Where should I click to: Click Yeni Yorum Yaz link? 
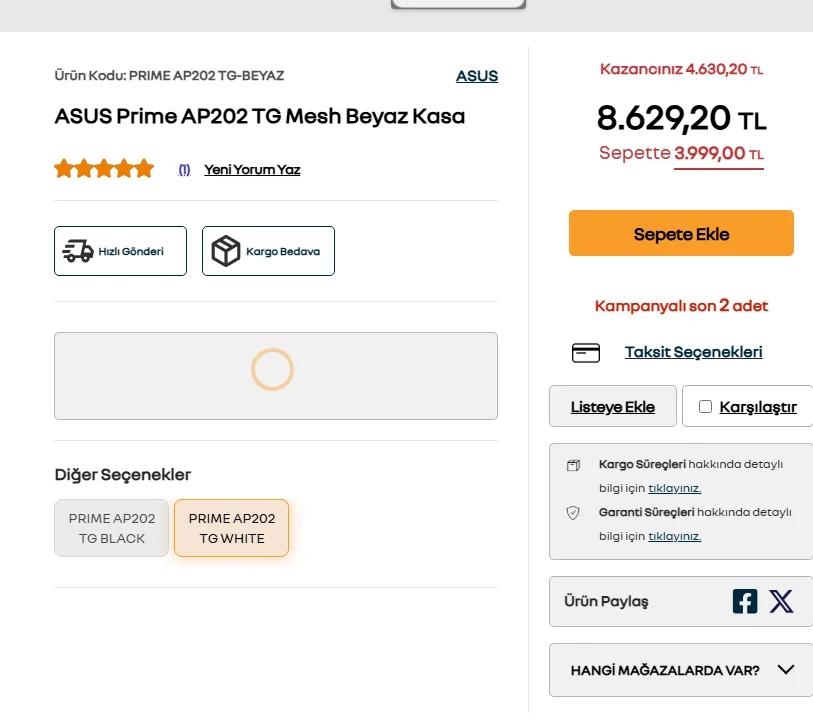click(x=252, y=170)
